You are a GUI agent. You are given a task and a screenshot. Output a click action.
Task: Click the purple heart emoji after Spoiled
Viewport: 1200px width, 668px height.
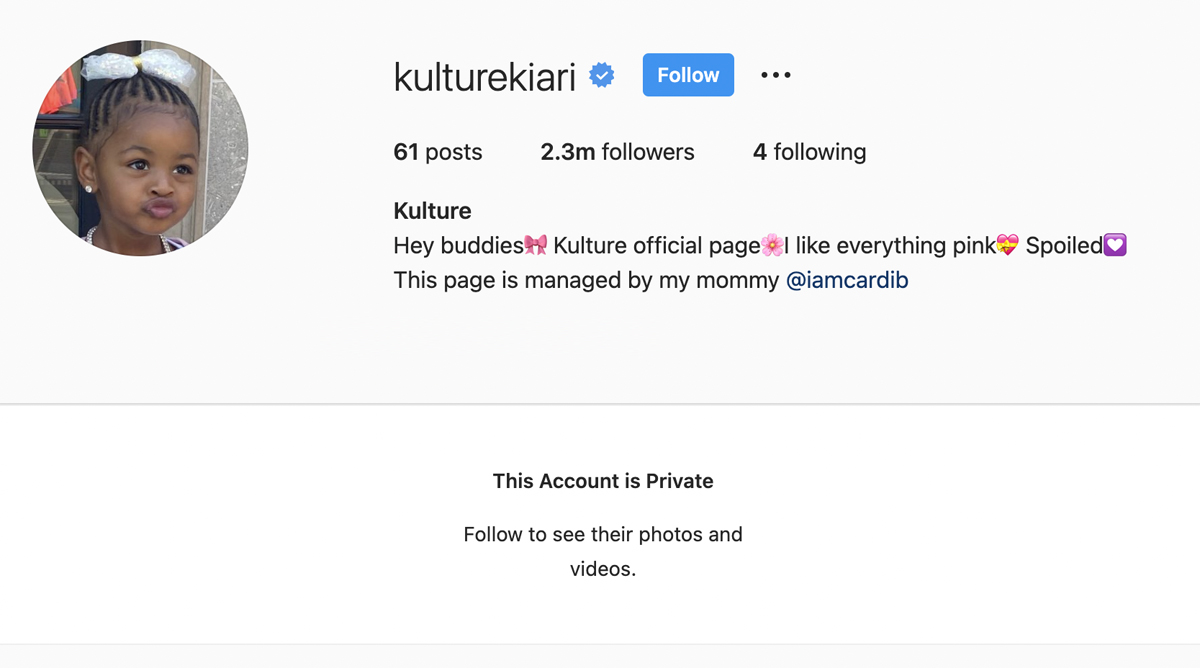point(1115,245)
